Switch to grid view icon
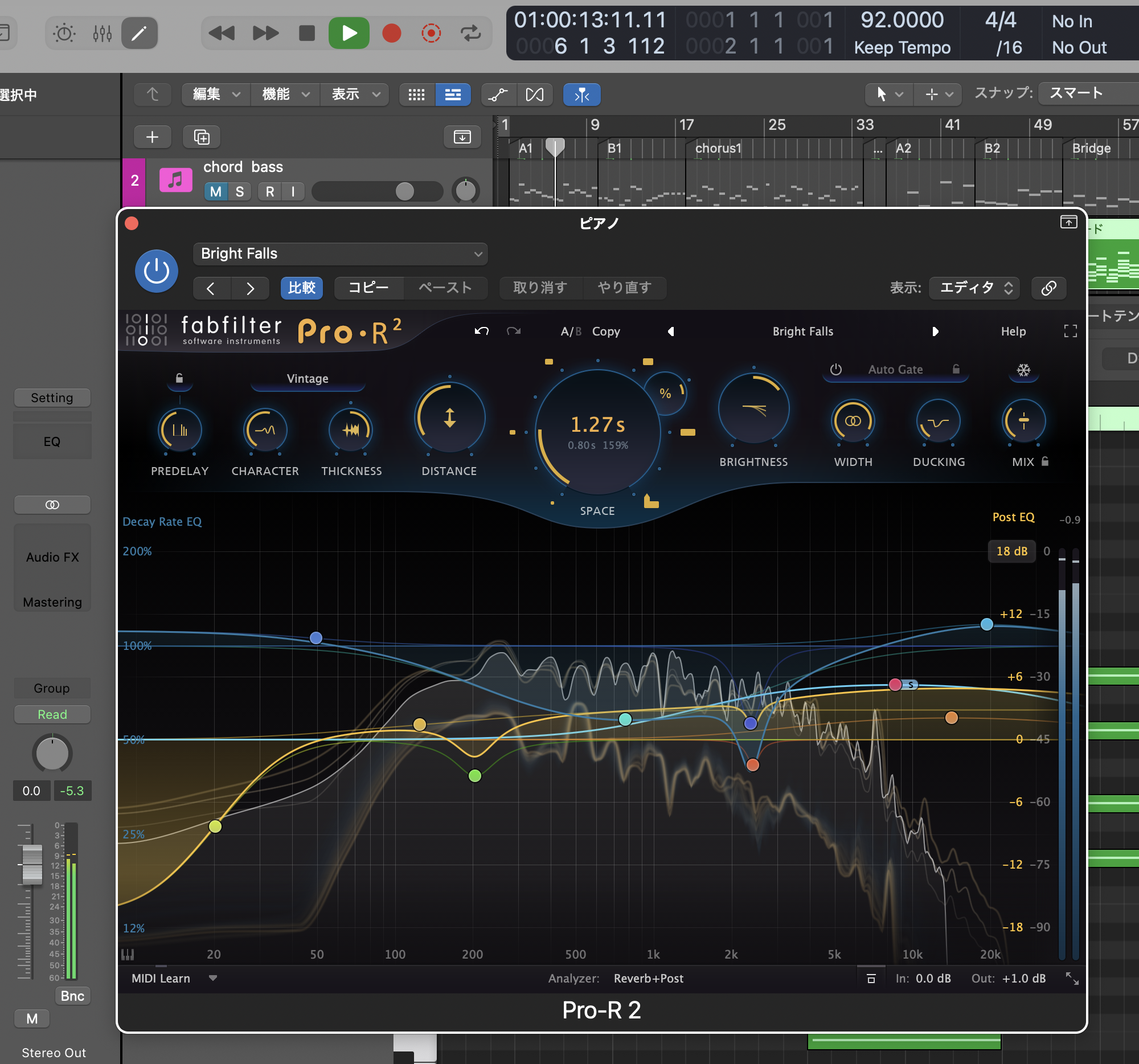The width and height of the screenshot is (1139, 1064). pos(416,95)
